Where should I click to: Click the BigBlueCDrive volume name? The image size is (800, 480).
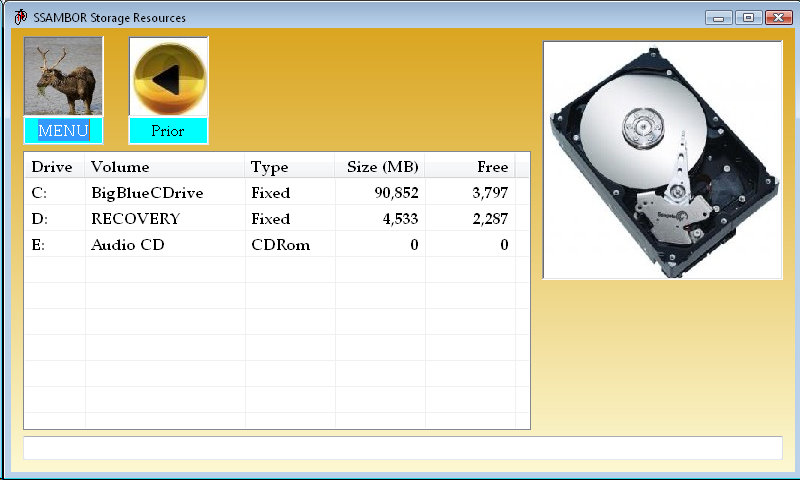pos(147,193)
